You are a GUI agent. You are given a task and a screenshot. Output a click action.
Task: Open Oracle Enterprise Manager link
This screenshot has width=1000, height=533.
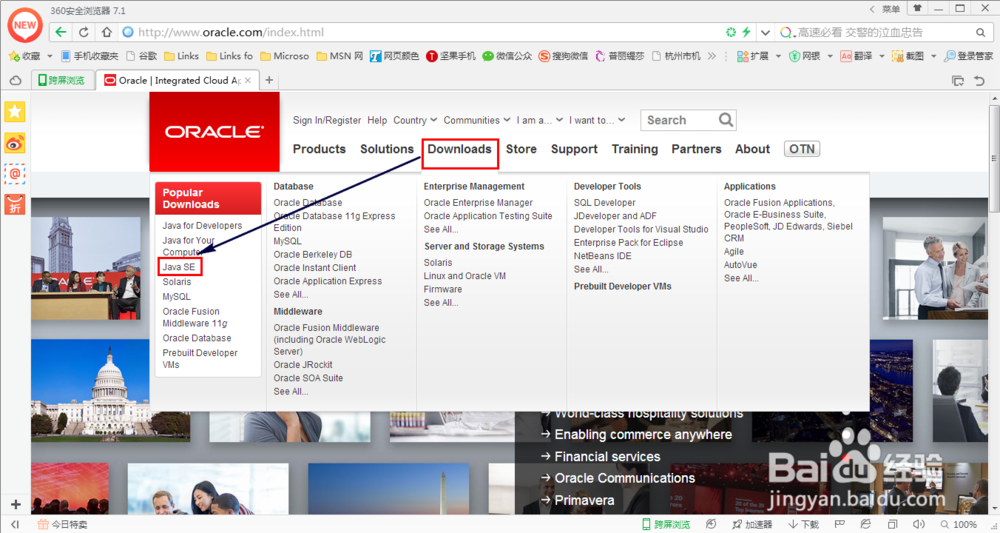click(x=478, y=203)
